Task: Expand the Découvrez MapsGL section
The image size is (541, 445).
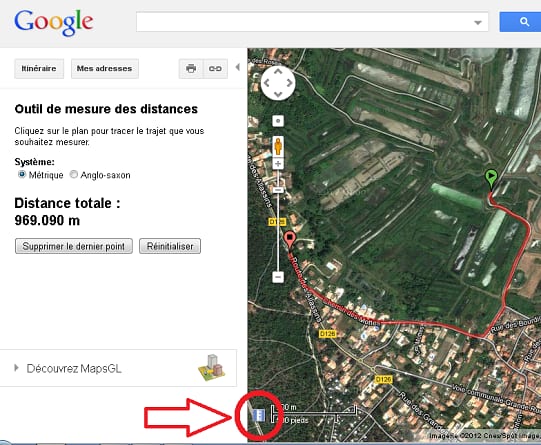Action: pyautogui.click(x=16, y=368)
